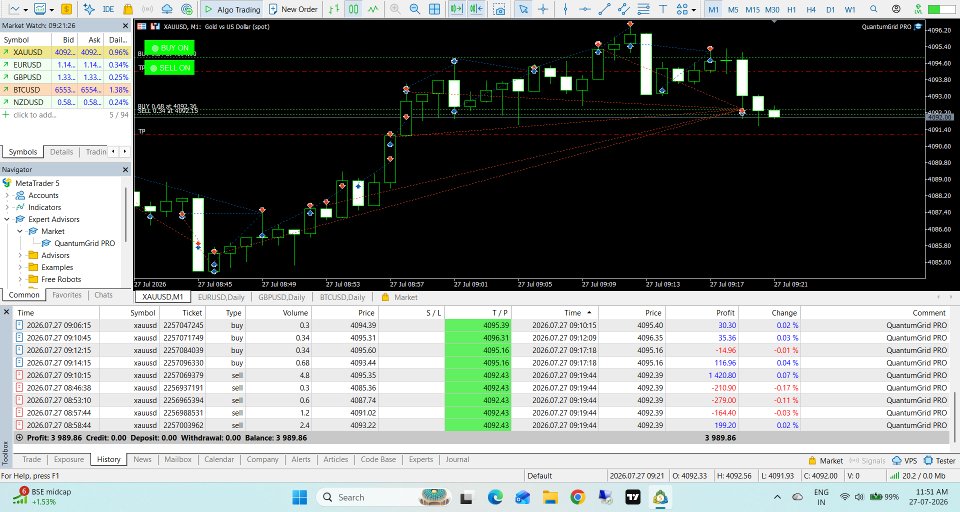Image resolution: width=960 pixels, height=512 pixels.
Task: Switch to Toolbox Journal tab
Action: click(457, 459)
